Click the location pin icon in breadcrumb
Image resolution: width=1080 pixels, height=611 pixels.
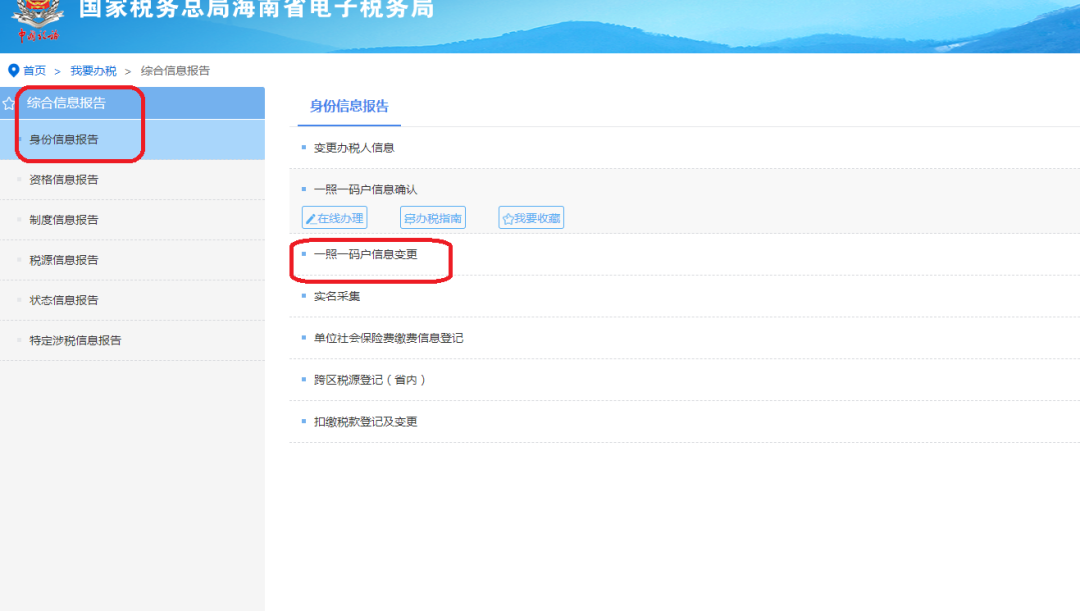coord(13,70)
